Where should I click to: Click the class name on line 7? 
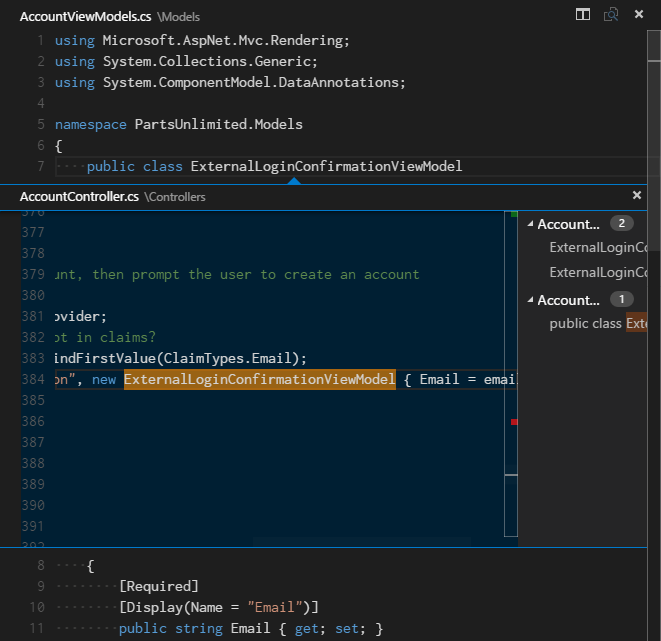[326, 166]
